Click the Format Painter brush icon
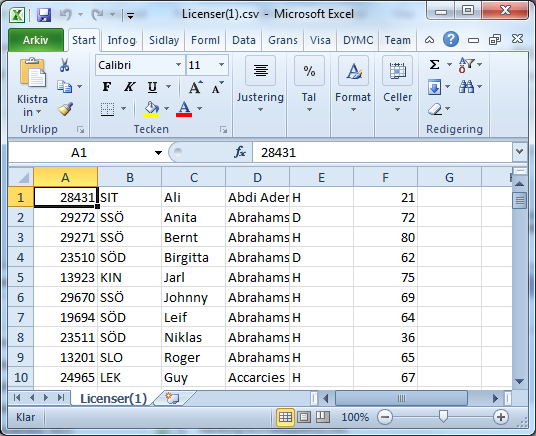This screenshot has height=436, width=536. pos(65,109)
